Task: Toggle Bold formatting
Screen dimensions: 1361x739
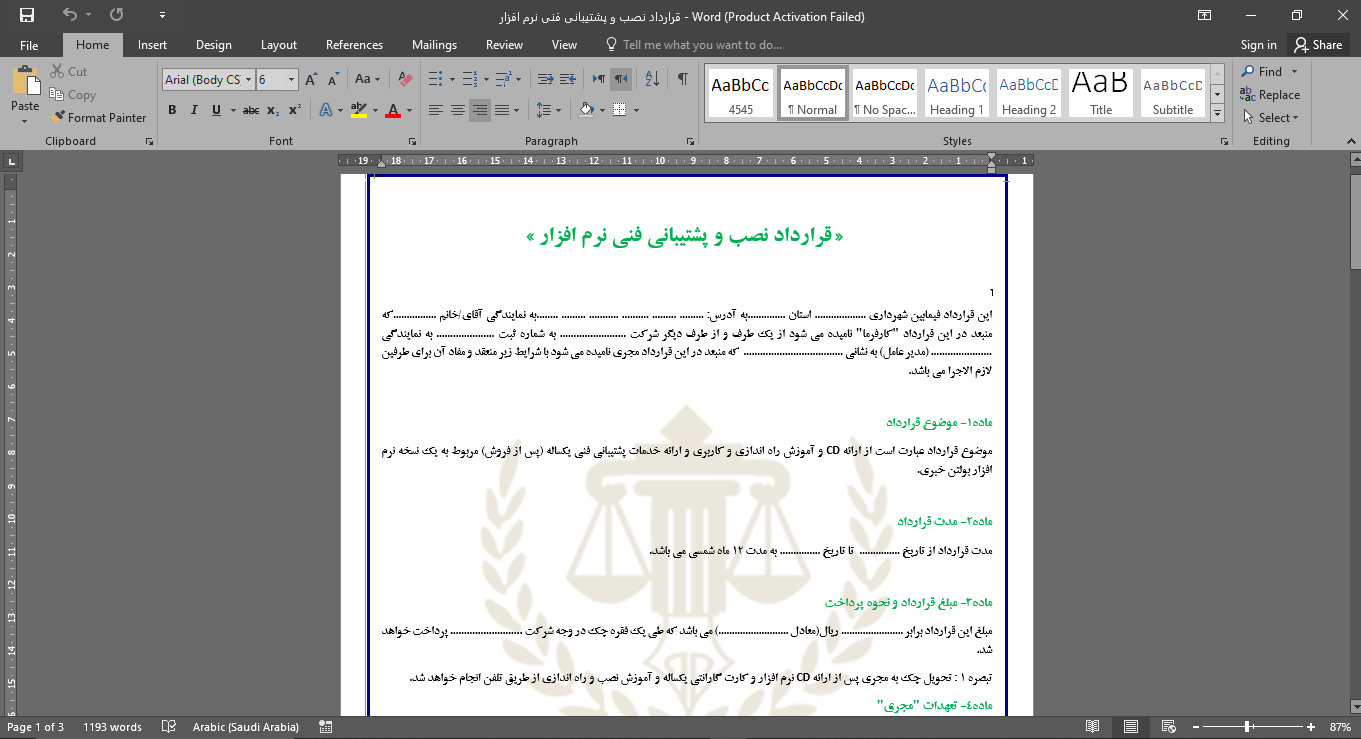Action: tap(172, 110)
